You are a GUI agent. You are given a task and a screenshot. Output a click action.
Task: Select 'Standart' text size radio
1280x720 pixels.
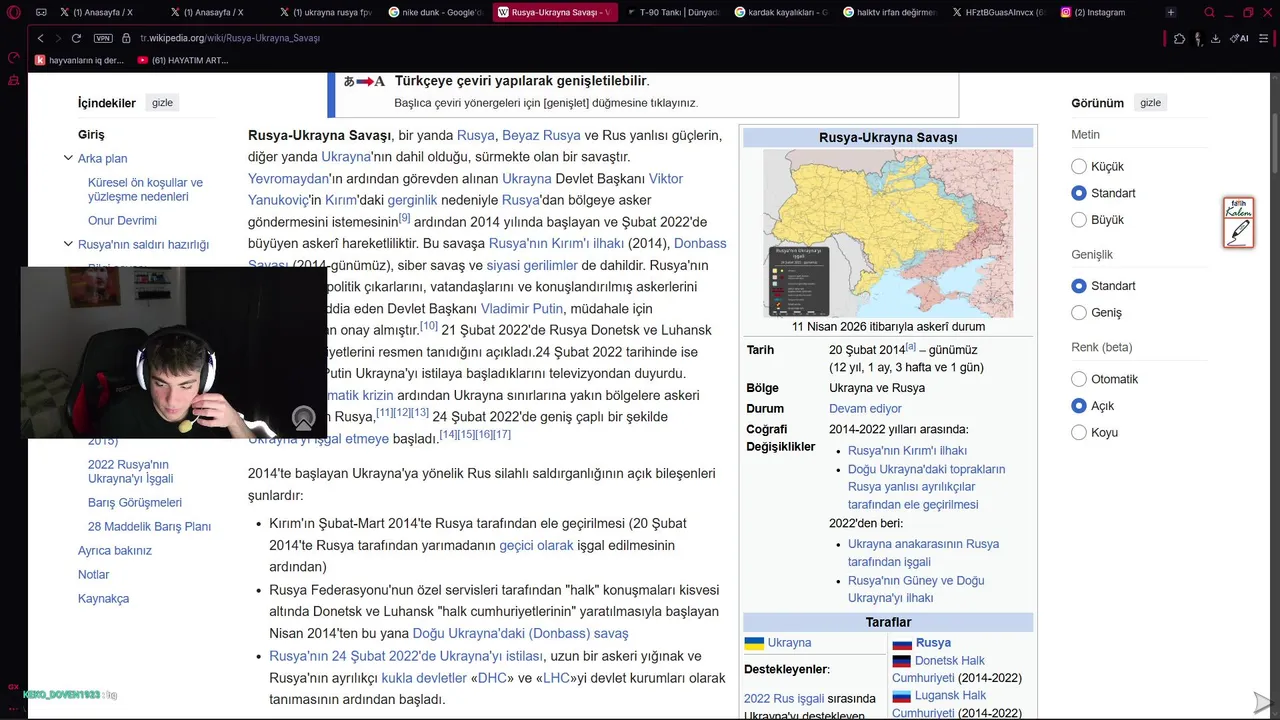[1079, 193]
